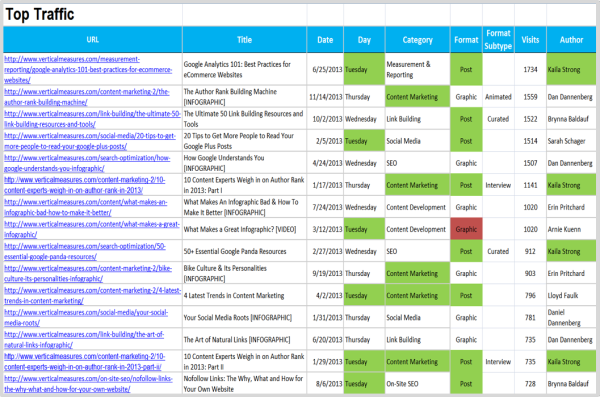
Task: Select the Daniel Dannenberg author cell
Action: (x=571, y=317)
